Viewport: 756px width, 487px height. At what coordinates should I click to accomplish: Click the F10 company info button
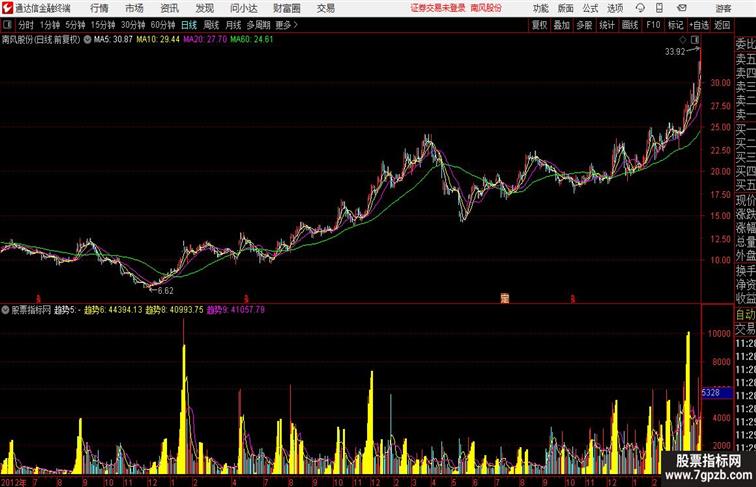coord(653,25)
